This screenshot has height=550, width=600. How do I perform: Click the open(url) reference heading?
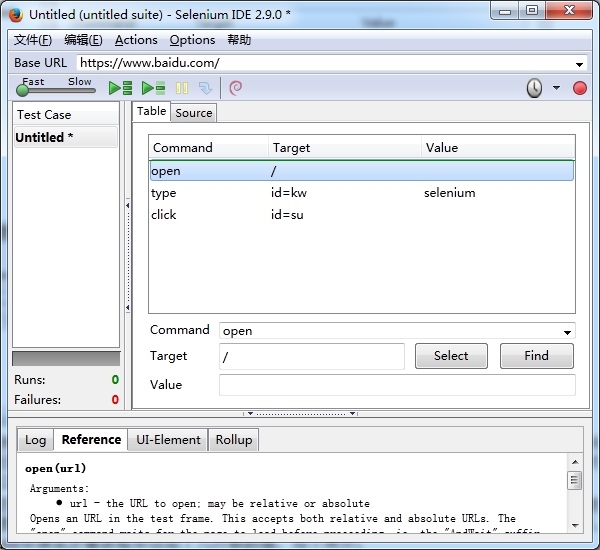[x=55, y=468]
